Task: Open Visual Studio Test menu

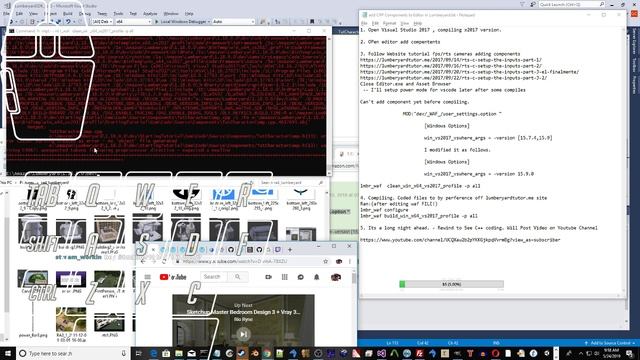Action: point(133,13)
